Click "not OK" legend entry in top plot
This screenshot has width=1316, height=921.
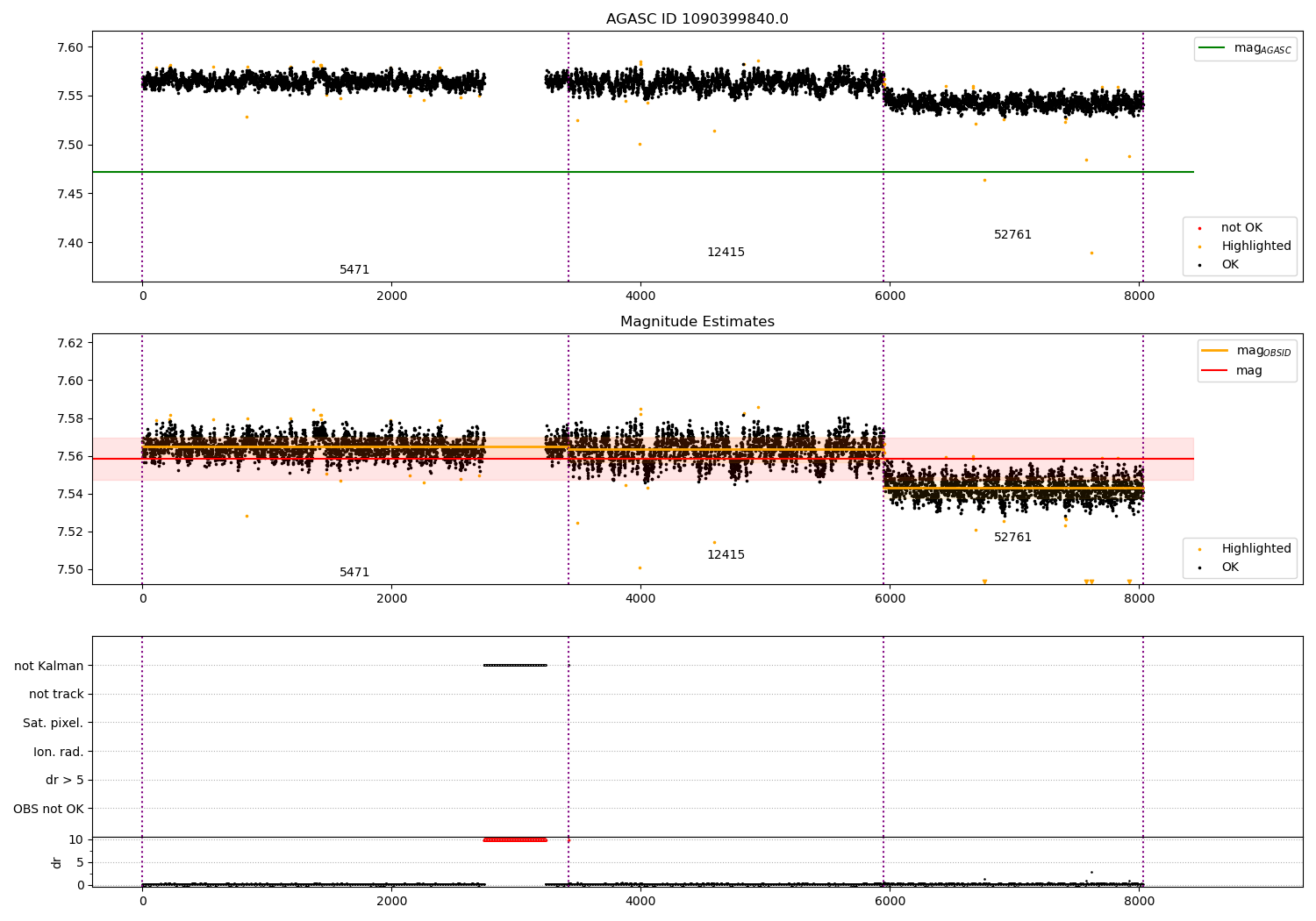pos(1241,227)
